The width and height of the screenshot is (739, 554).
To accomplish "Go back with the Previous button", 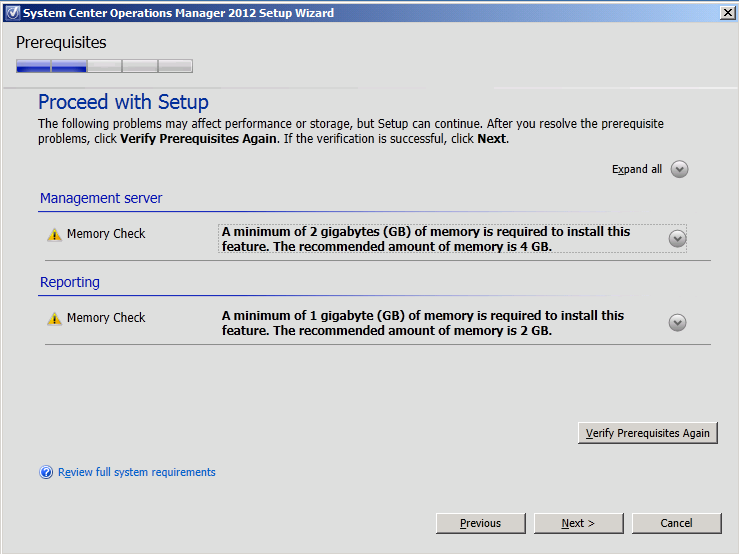I will click(x=480, y=523).
